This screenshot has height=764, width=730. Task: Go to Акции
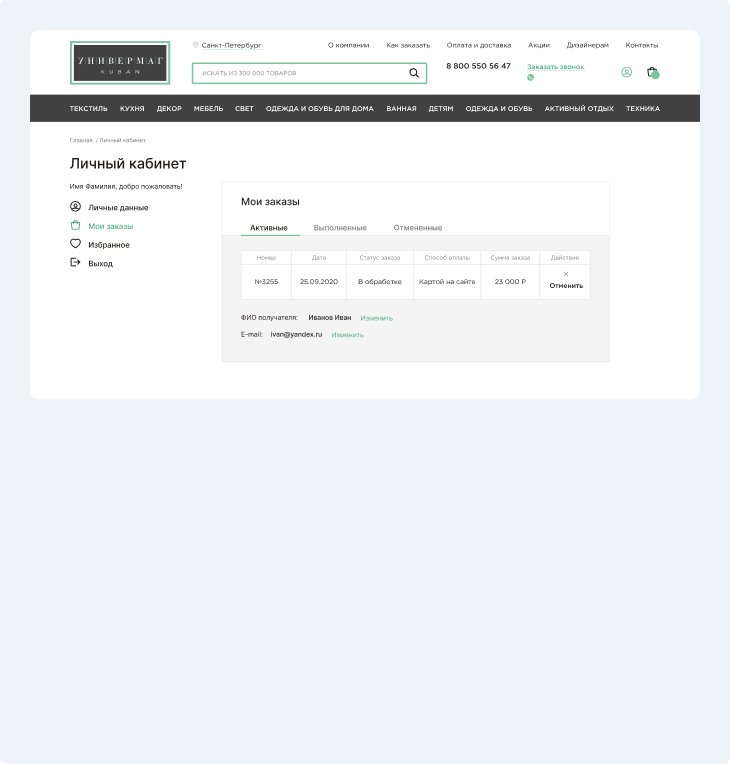(x=539, y=45)
